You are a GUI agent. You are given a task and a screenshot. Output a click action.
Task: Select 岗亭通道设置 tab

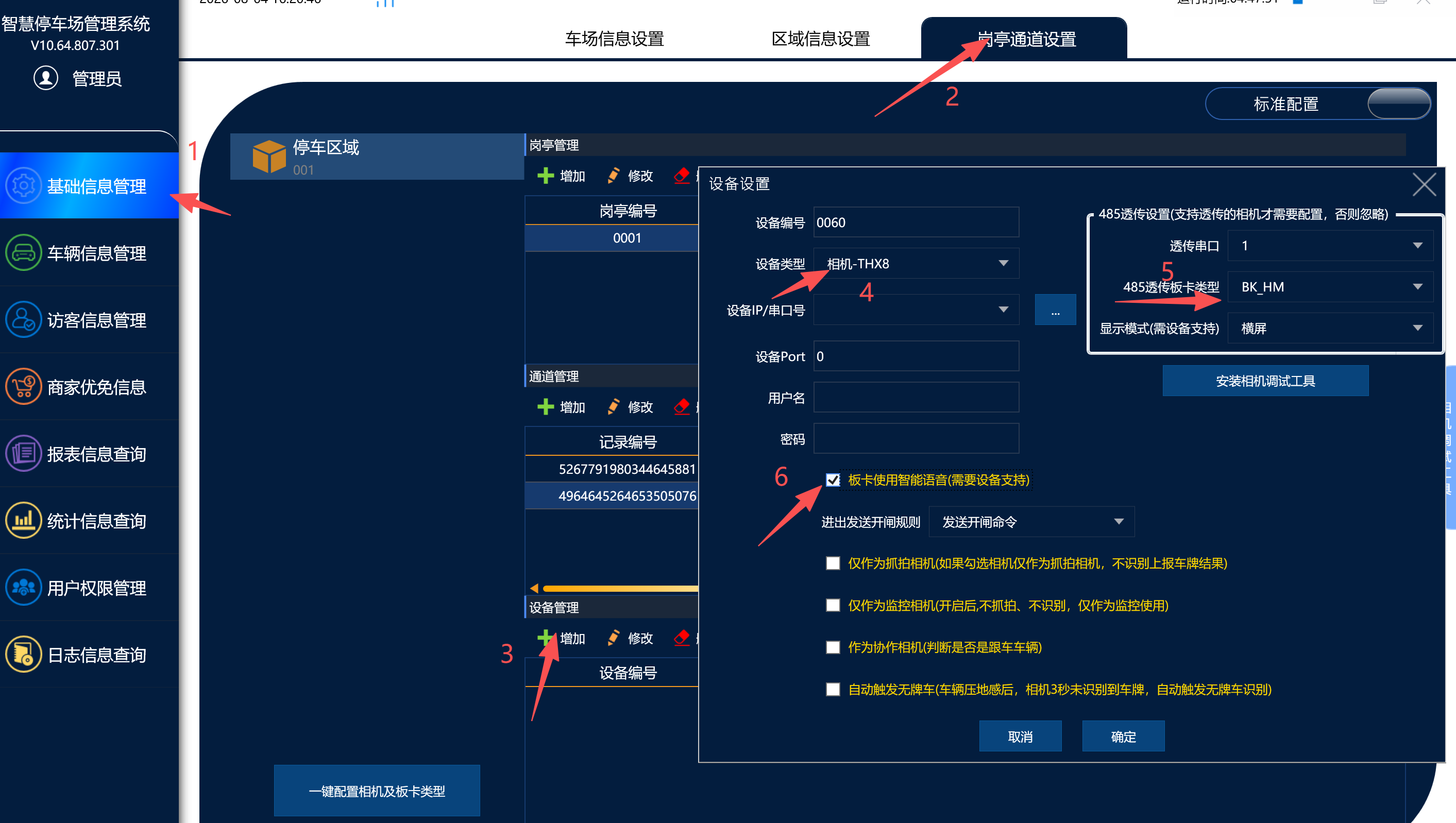pyautogui.click(x=1024, y=39)
